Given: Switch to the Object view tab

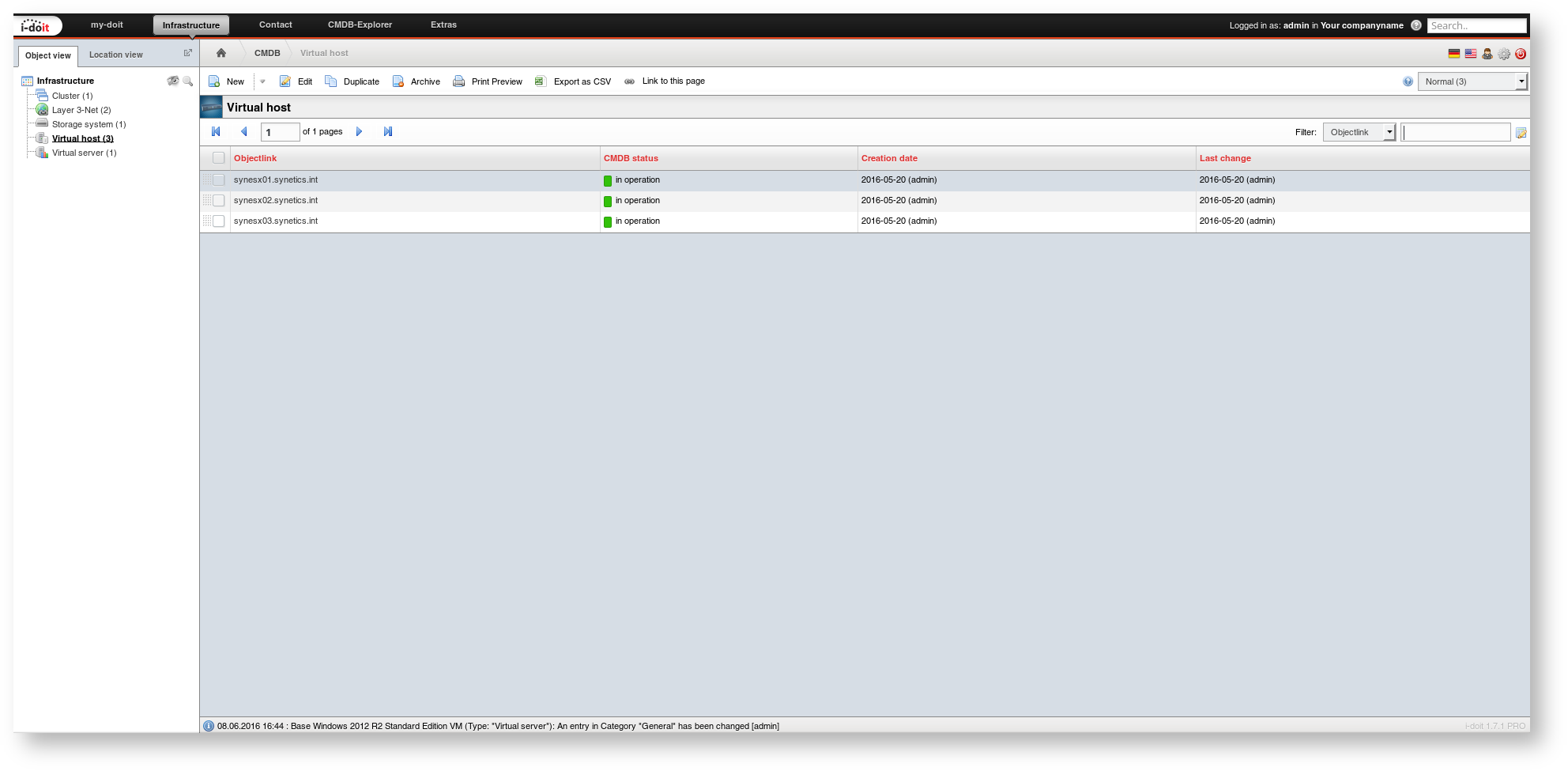Looking at the screenshot, I should point(48,55).
